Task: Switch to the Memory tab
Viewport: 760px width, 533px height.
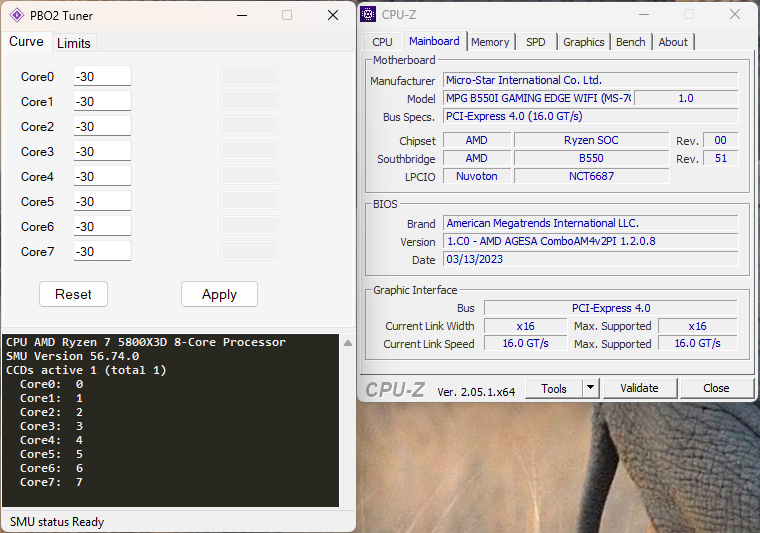Action: (490, 42)
